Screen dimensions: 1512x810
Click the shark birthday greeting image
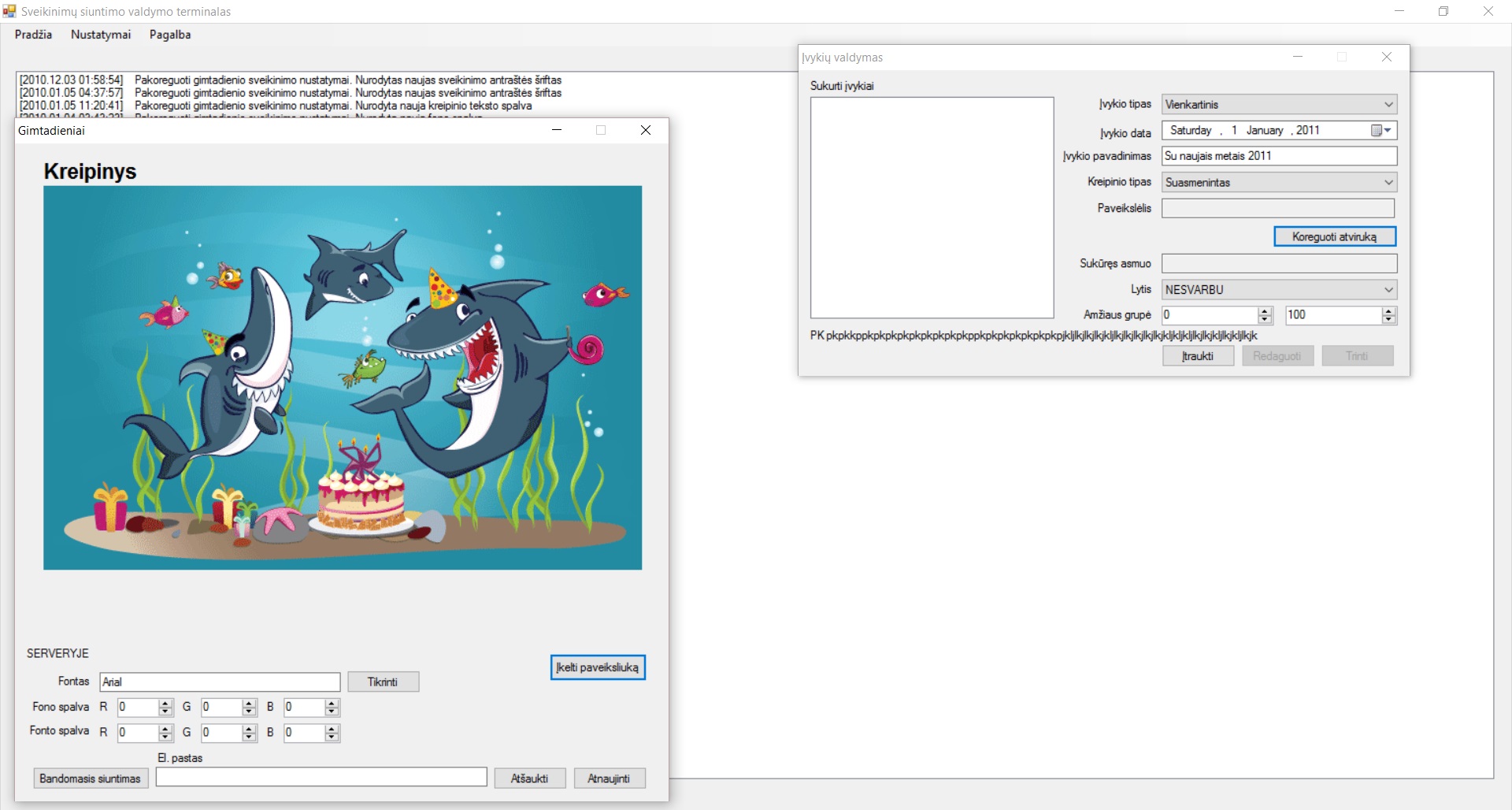pyautogui.click(x=343, y=377)
